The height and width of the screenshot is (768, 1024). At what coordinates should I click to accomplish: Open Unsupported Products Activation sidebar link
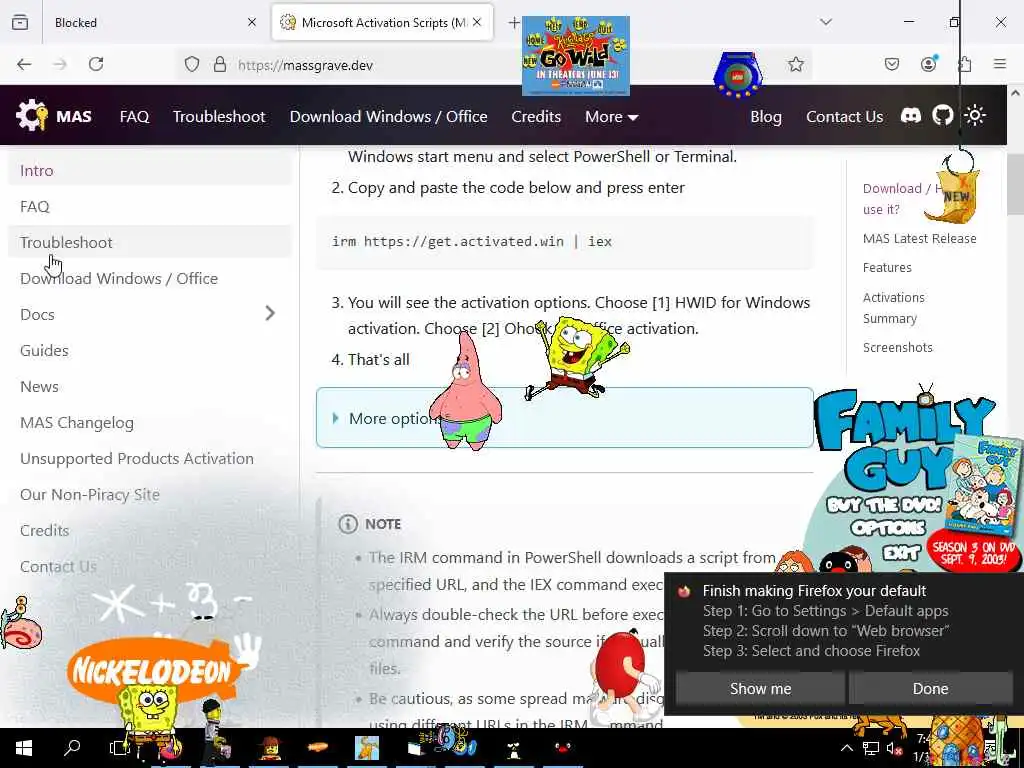point(150,458)
